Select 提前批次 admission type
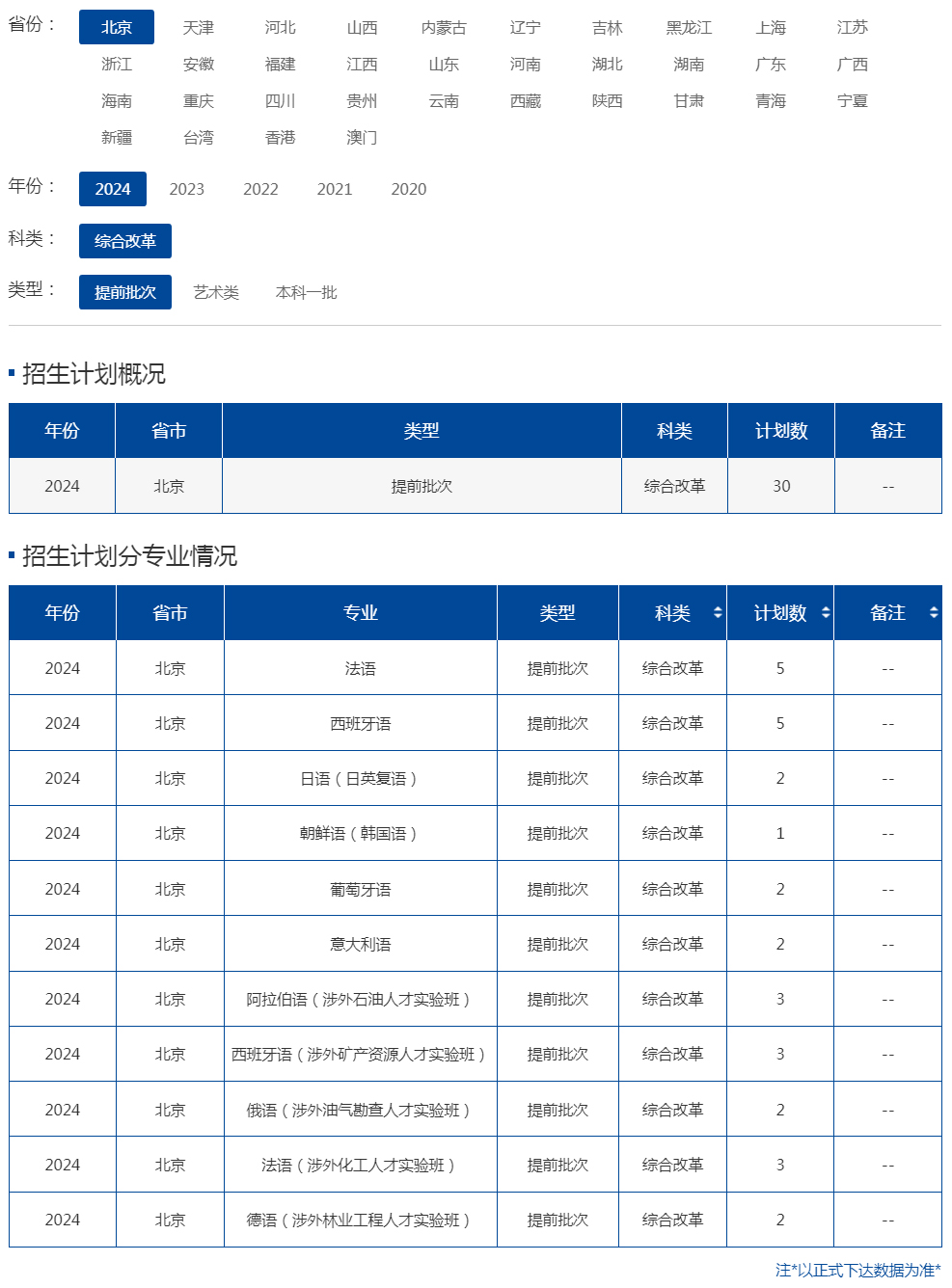The image size is (952, 1288). (x=125, y=292)
